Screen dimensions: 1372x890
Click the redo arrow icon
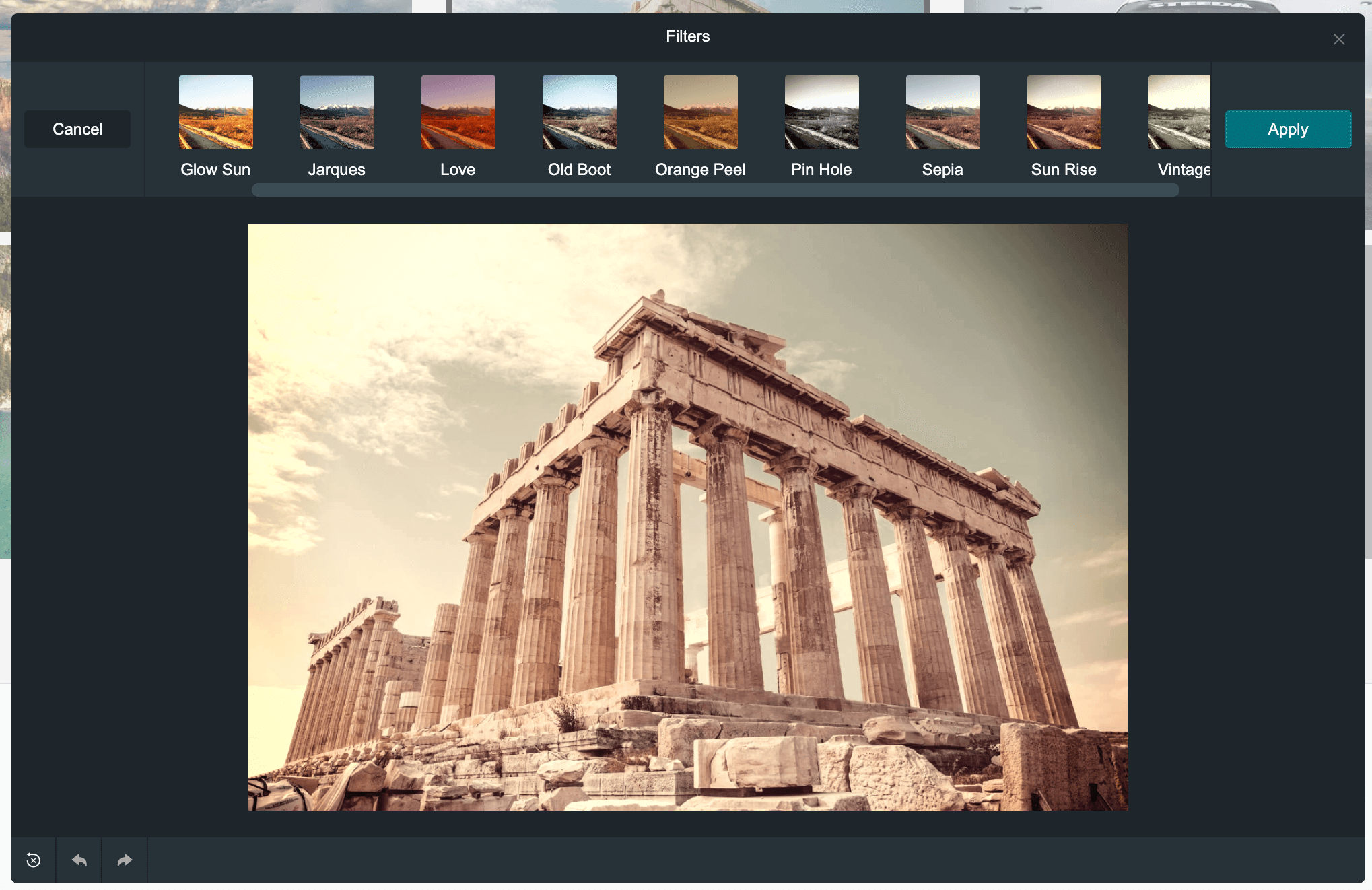pyautogui.click(x=124, y=860)
